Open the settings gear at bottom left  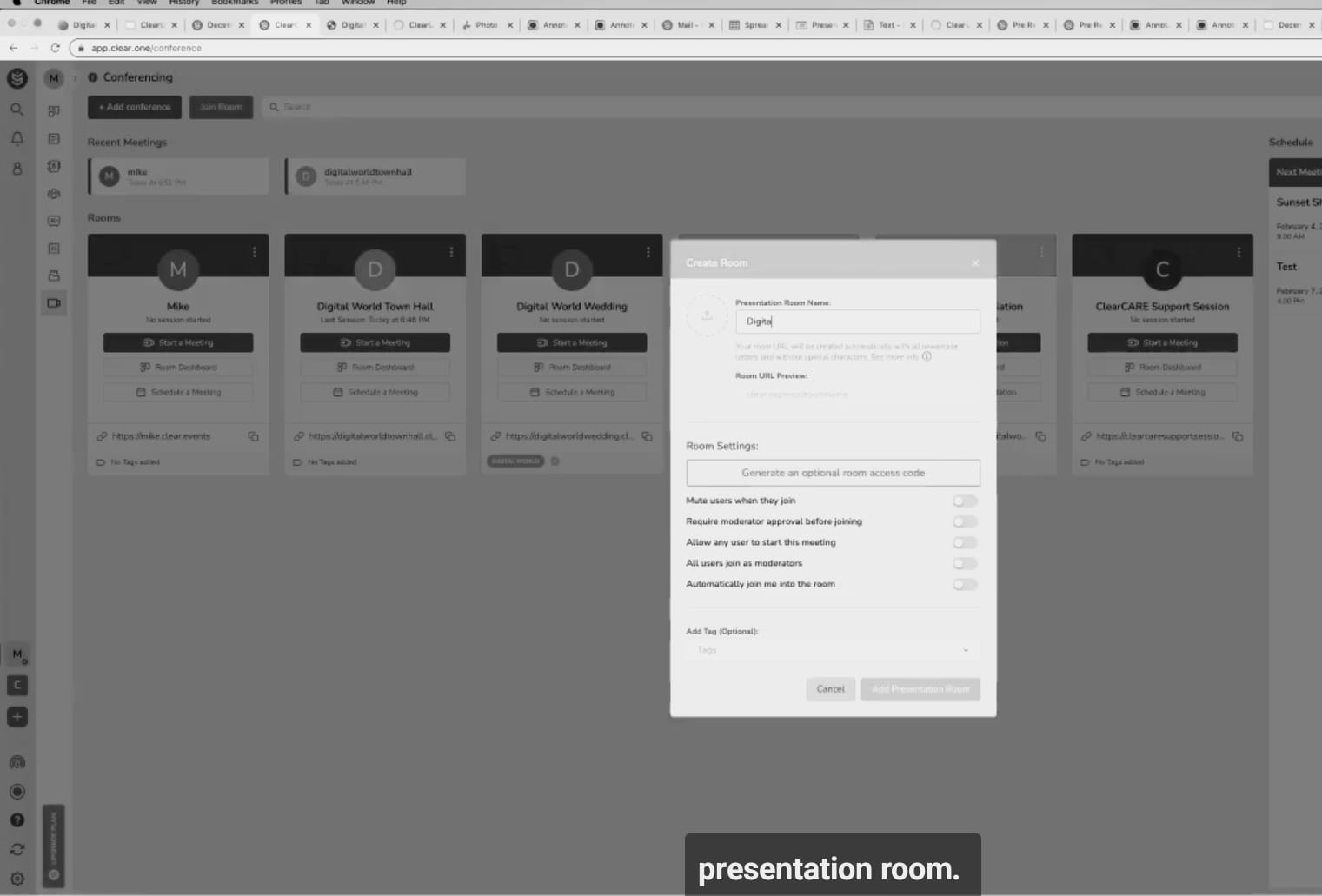coord(17,879)
